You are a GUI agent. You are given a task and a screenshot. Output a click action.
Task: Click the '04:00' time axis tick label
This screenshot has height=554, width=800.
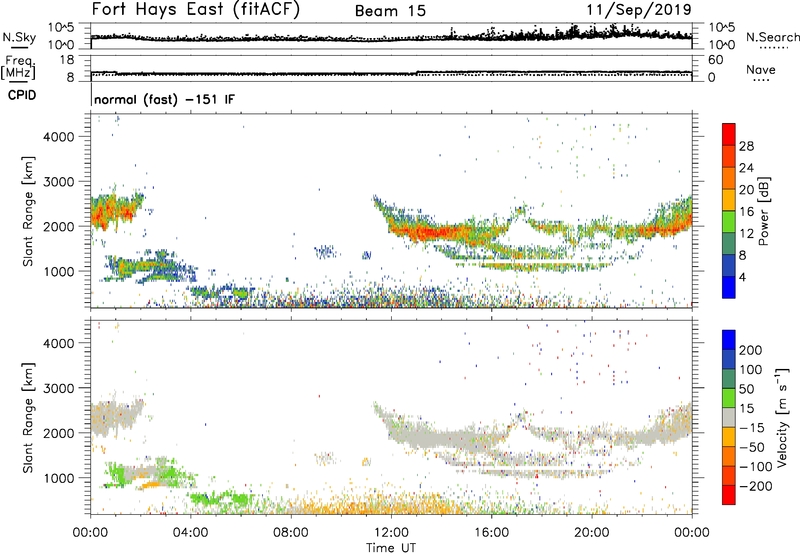coord(191,533)
